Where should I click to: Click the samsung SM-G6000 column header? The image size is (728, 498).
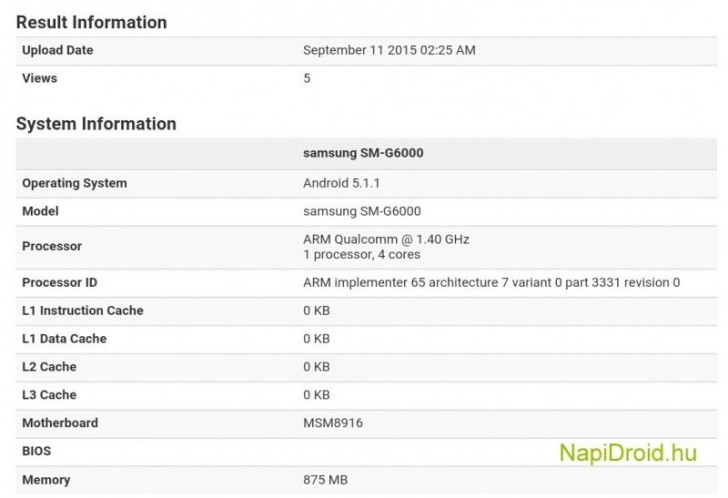[362, 154]
